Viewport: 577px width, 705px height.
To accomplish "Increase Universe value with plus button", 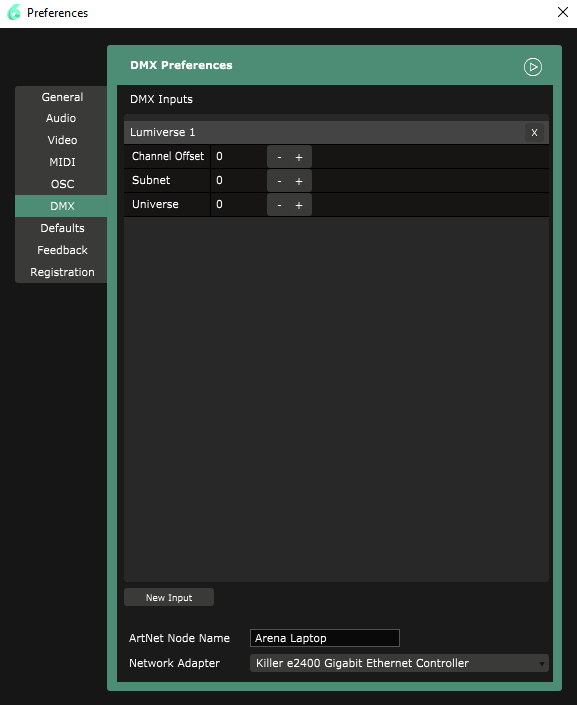I will (299, 205).
